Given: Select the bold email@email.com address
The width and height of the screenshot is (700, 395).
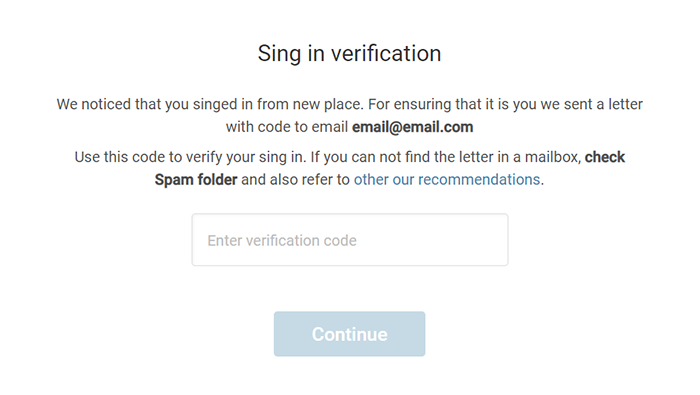Looking at the screenshot, I should pos(412,127).
